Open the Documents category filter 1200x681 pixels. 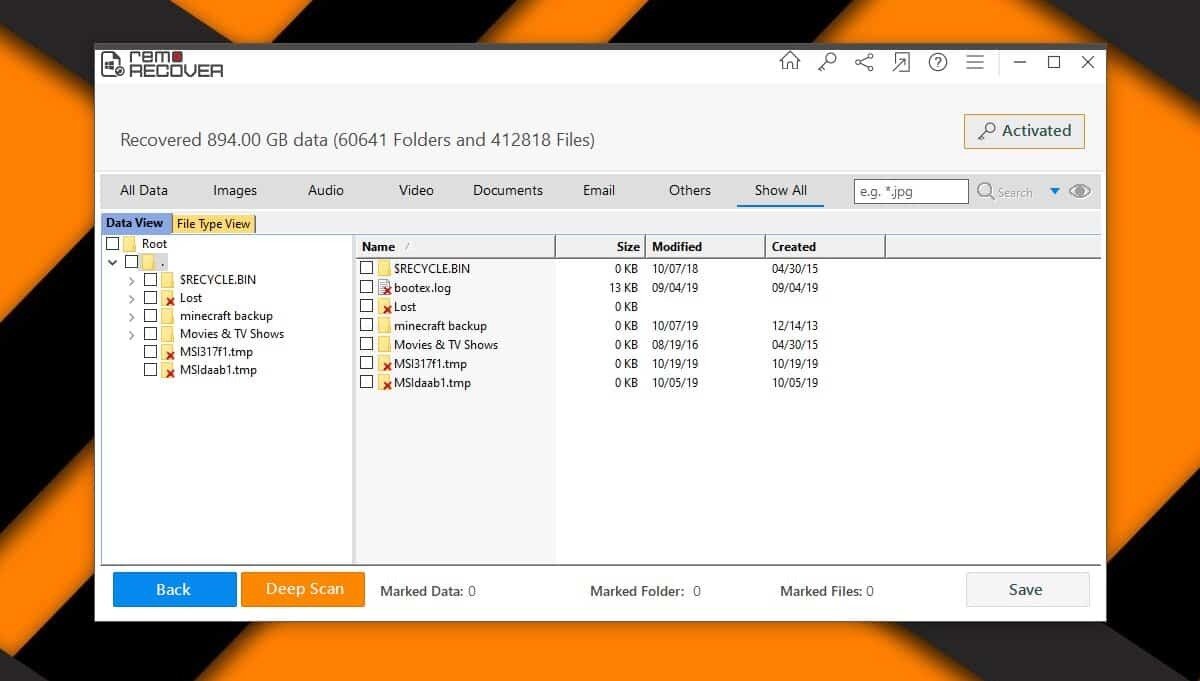[507, 190]
